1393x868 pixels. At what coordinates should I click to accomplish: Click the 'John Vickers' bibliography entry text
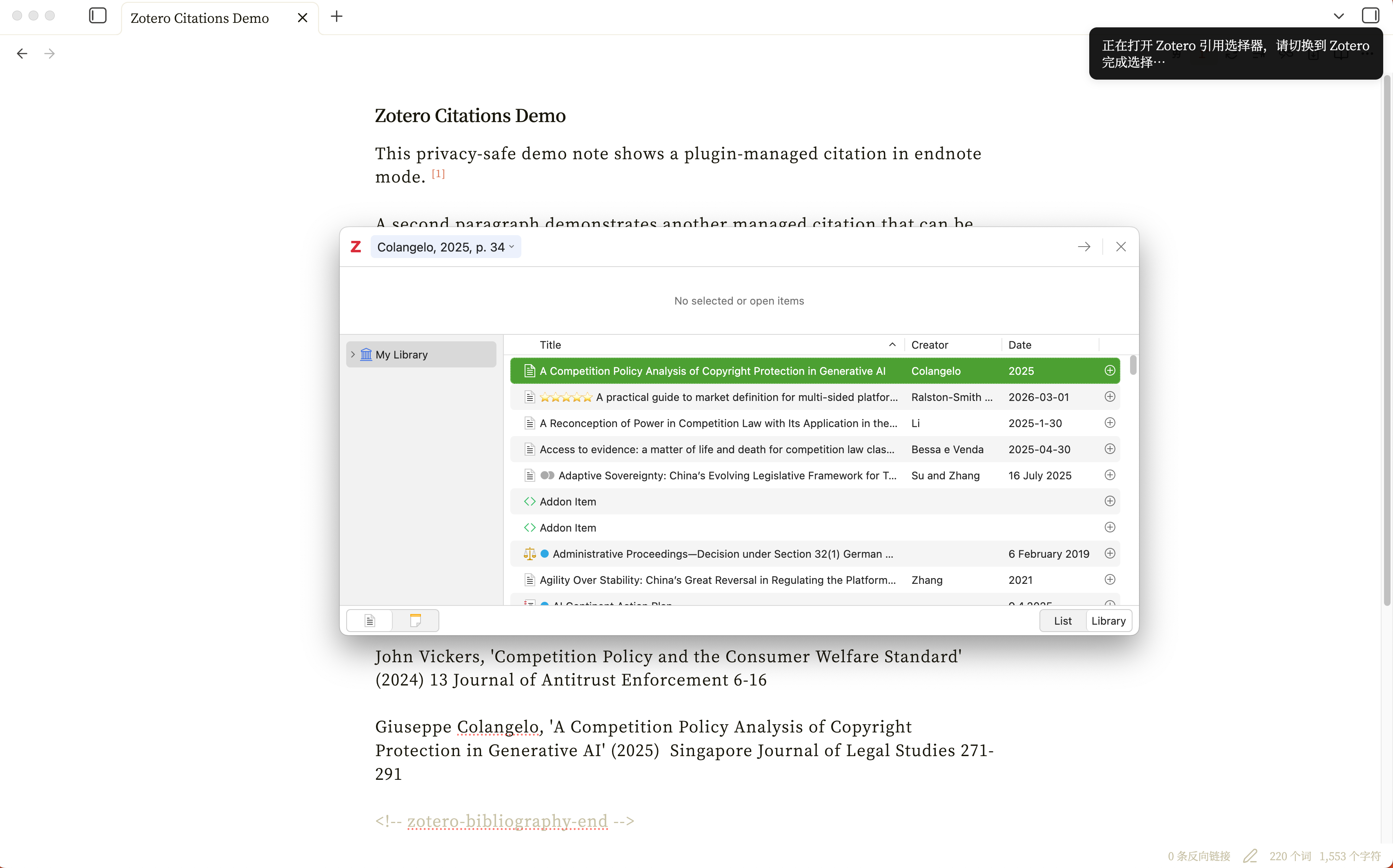click(x=669, y=668)
